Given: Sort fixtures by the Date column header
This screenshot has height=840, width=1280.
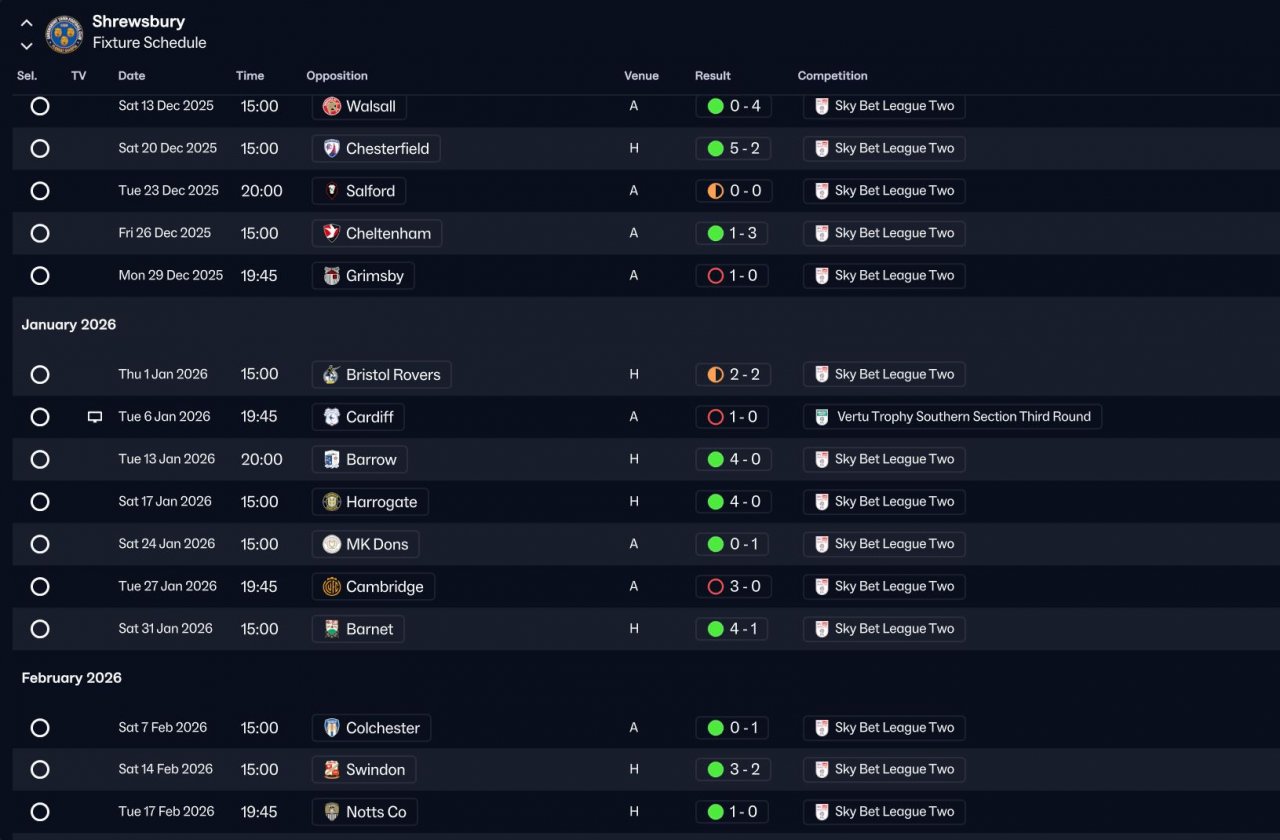Looking at the screenshot, I should click(131, 76).
